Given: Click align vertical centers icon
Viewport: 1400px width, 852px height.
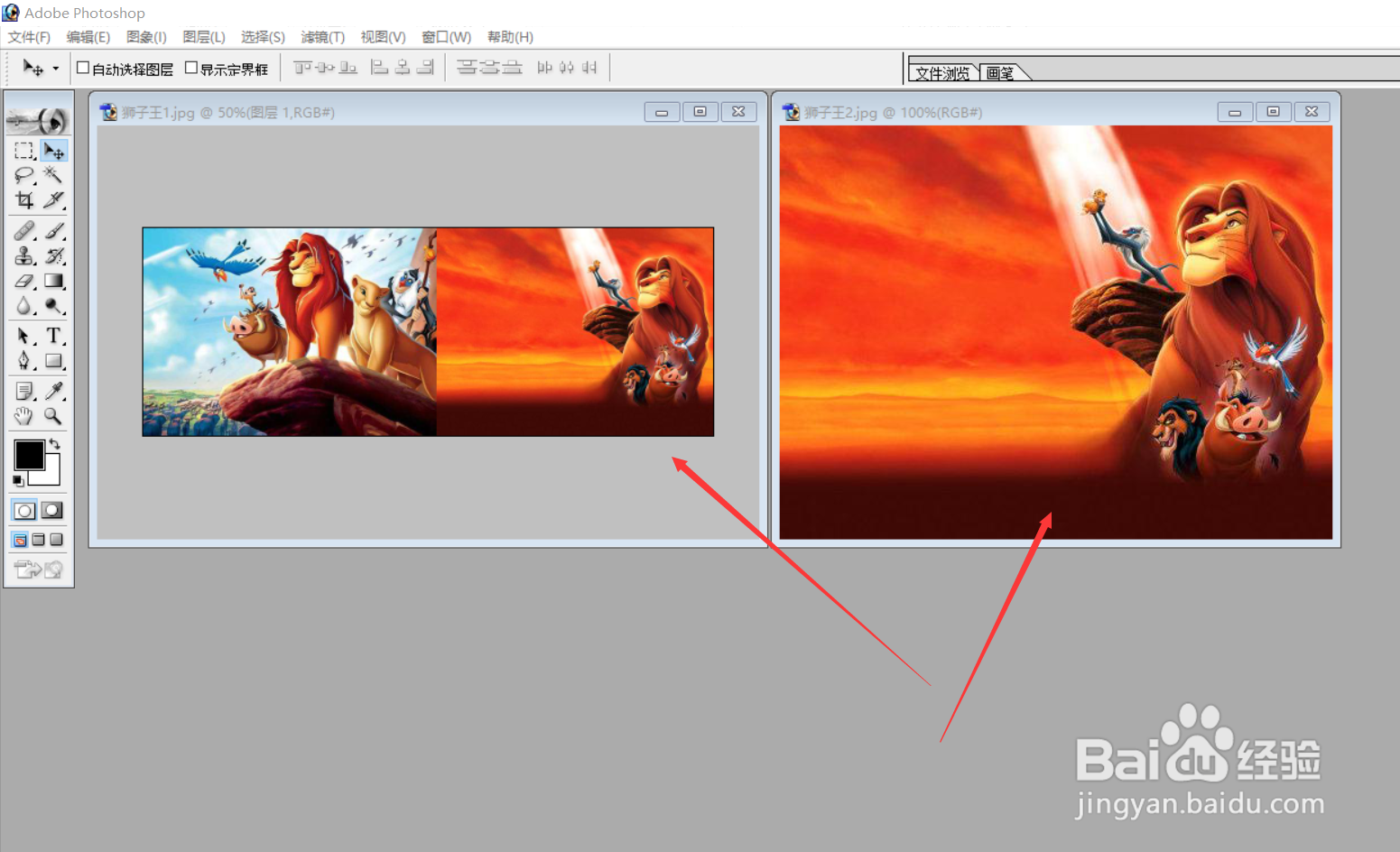Looking at the screenshot, I should click(x=325, y=68).
